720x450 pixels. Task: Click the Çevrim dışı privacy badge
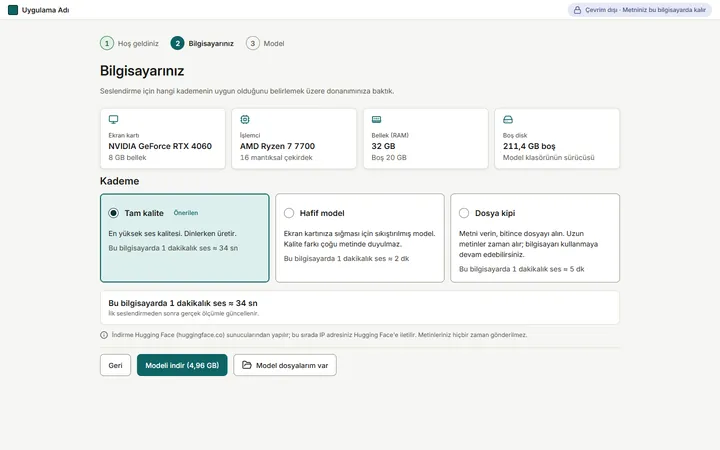640,10
